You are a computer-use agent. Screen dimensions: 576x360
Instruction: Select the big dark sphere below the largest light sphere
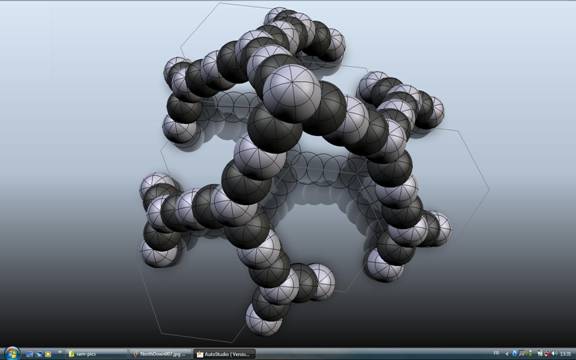[274, 129]
